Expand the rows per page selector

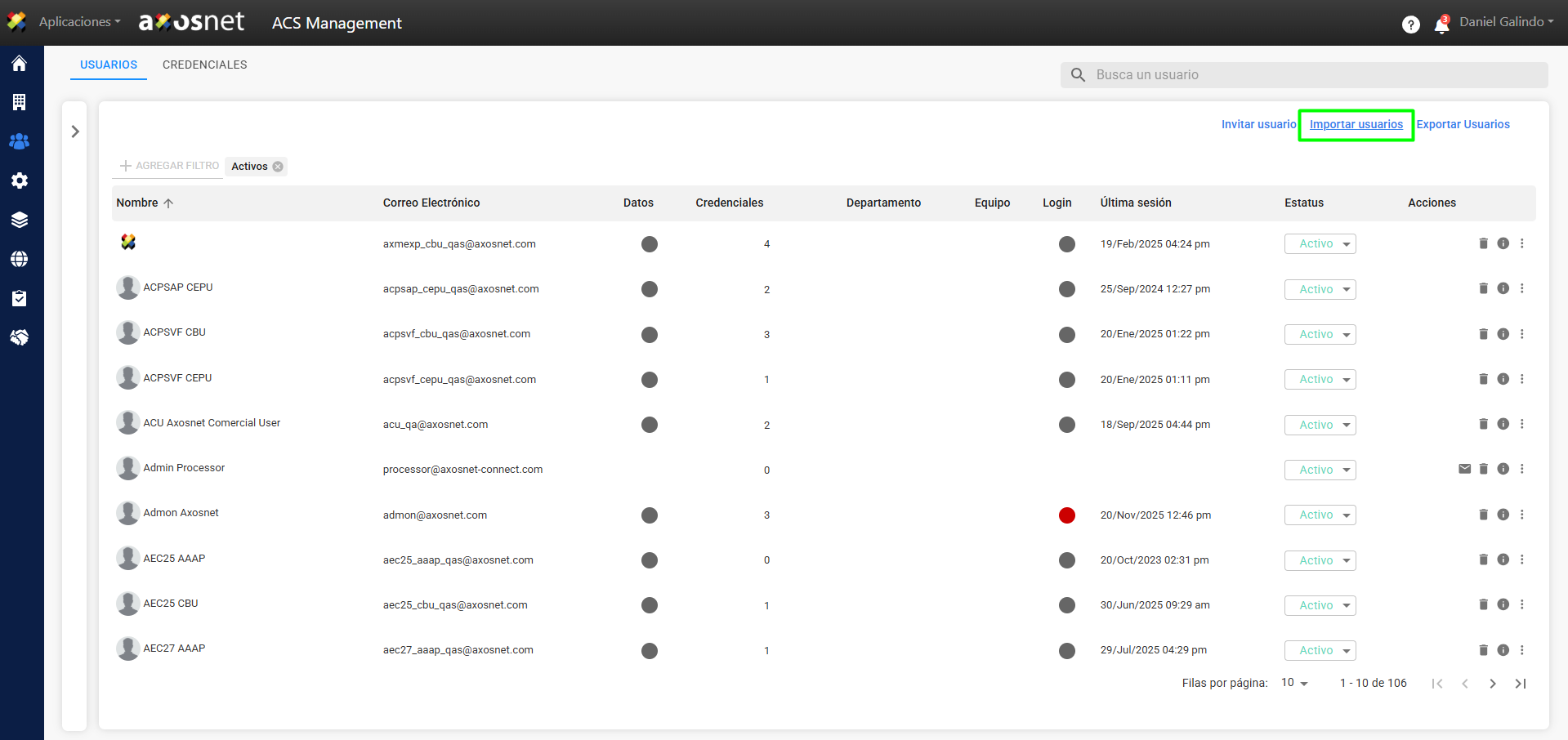(x=1294, y=683)
